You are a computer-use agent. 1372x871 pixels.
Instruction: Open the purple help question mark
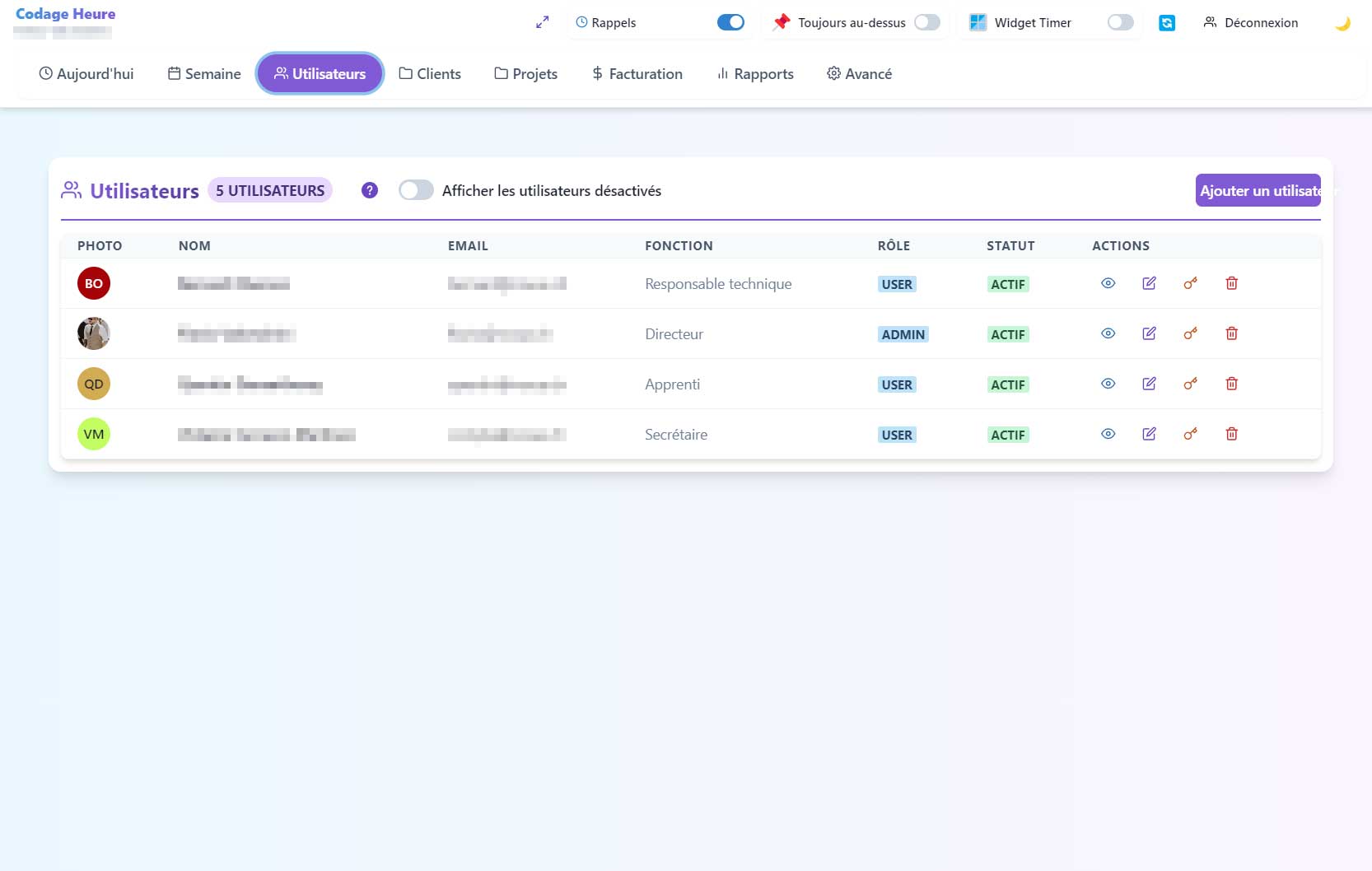[x=370, y=190]
